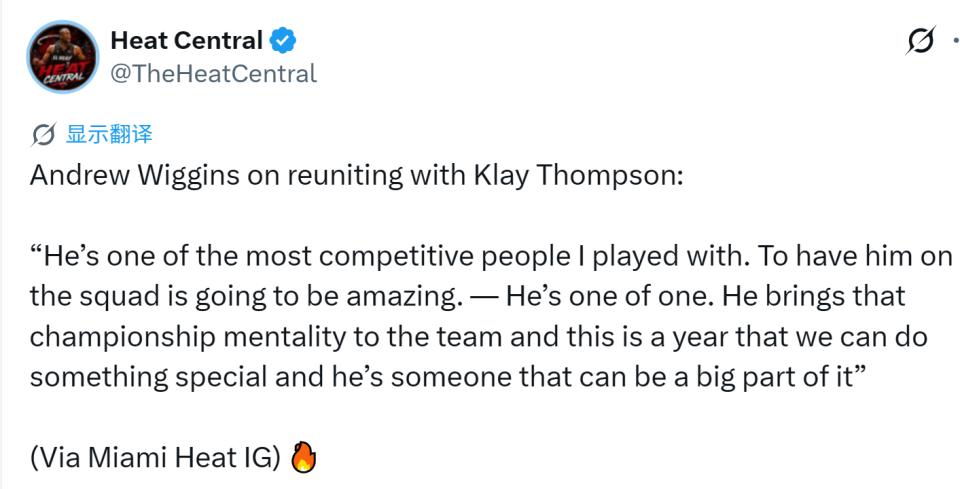Viewport: 960px width, 489px height.
Task: Click the small Grok icon beside translation
Action: 43,135
